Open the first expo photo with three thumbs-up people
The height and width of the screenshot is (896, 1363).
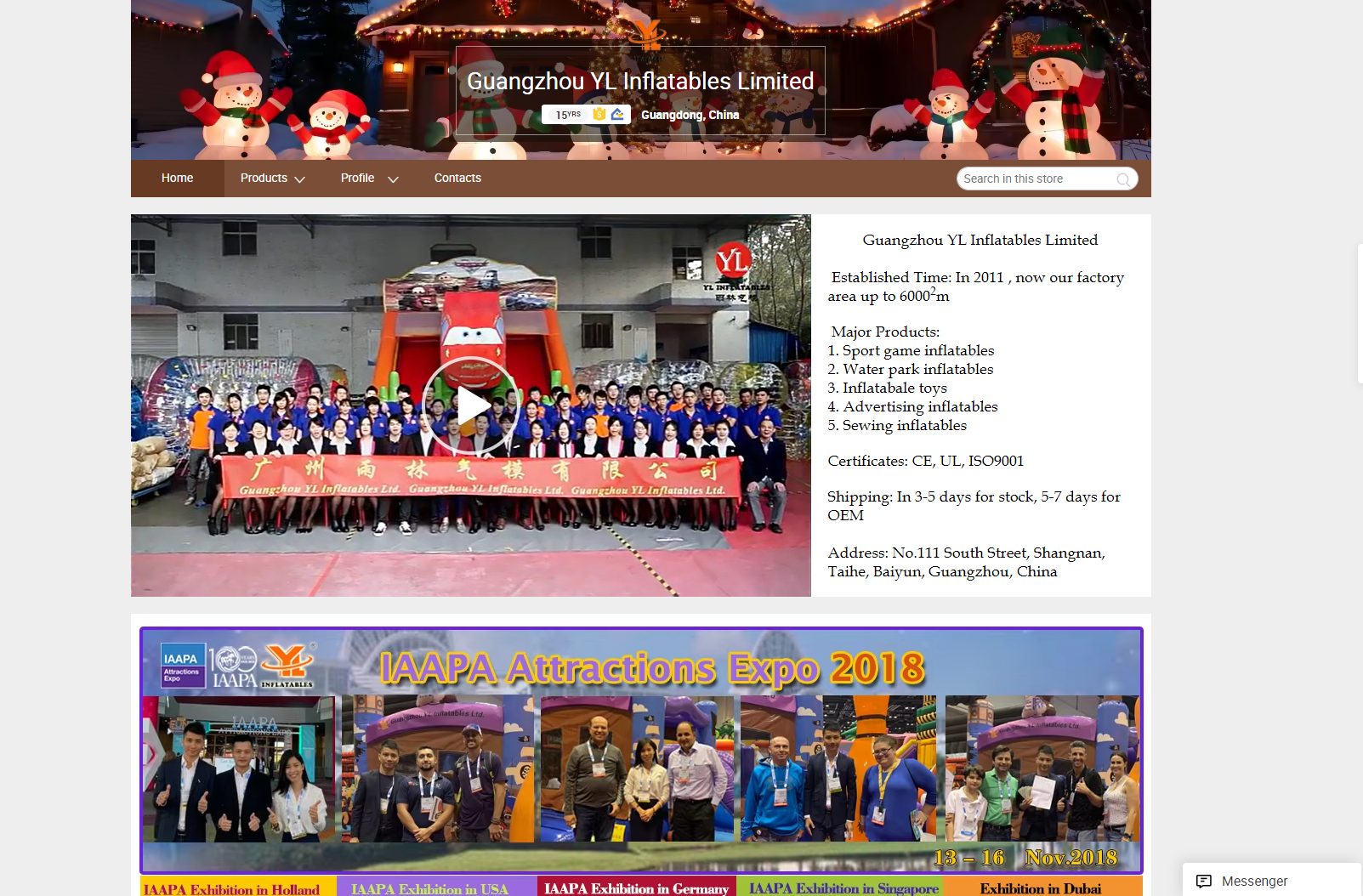239,769
